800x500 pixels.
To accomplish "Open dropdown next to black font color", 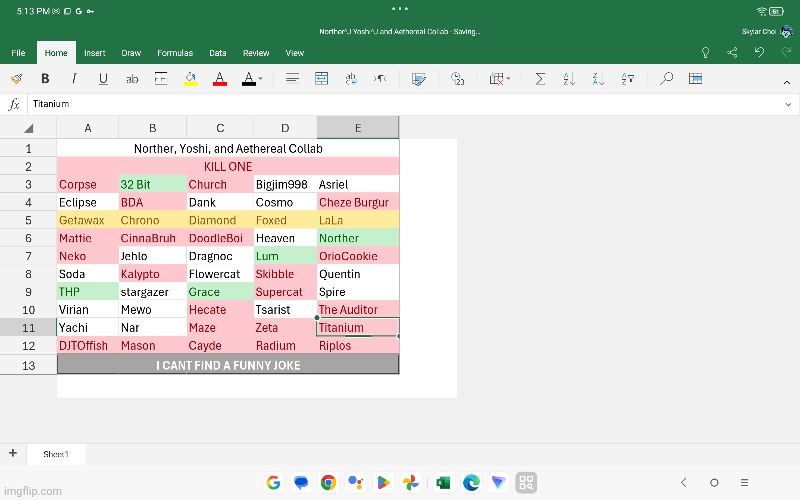I will [x=260, y=79].
